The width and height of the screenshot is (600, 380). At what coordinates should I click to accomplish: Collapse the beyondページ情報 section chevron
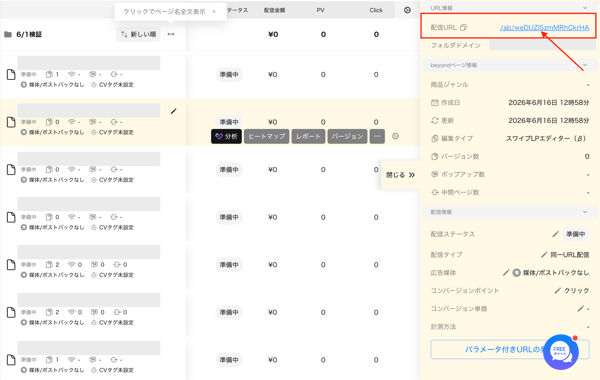tap(585, 65)
